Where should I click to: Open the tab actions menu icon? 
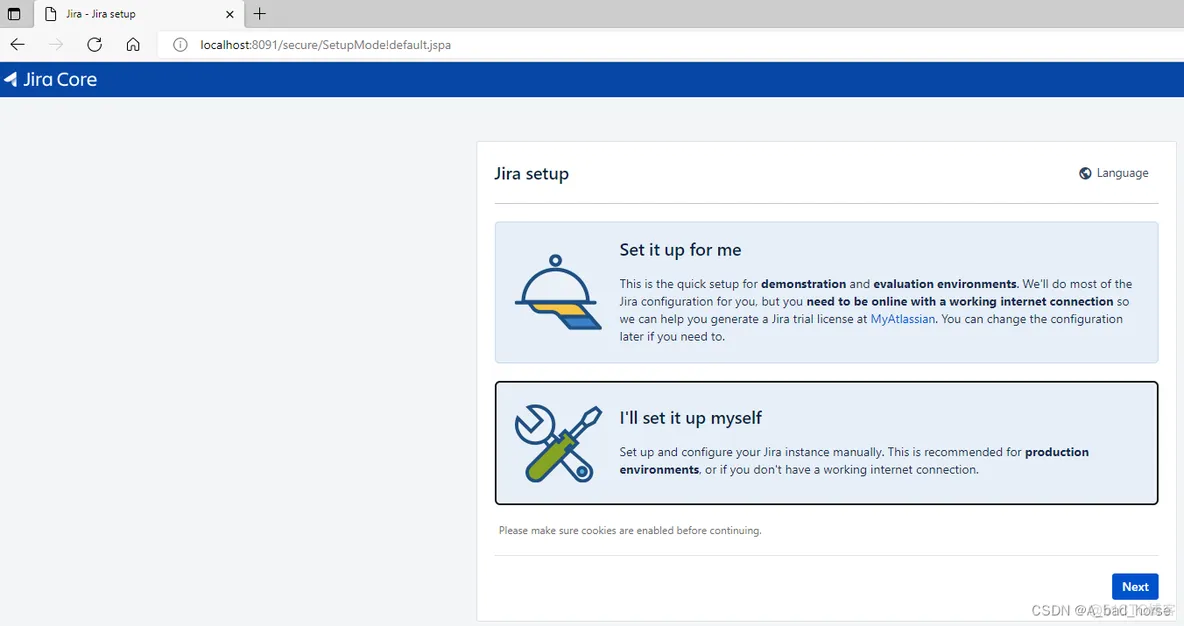pyautogui.click(x=14, y=14)
